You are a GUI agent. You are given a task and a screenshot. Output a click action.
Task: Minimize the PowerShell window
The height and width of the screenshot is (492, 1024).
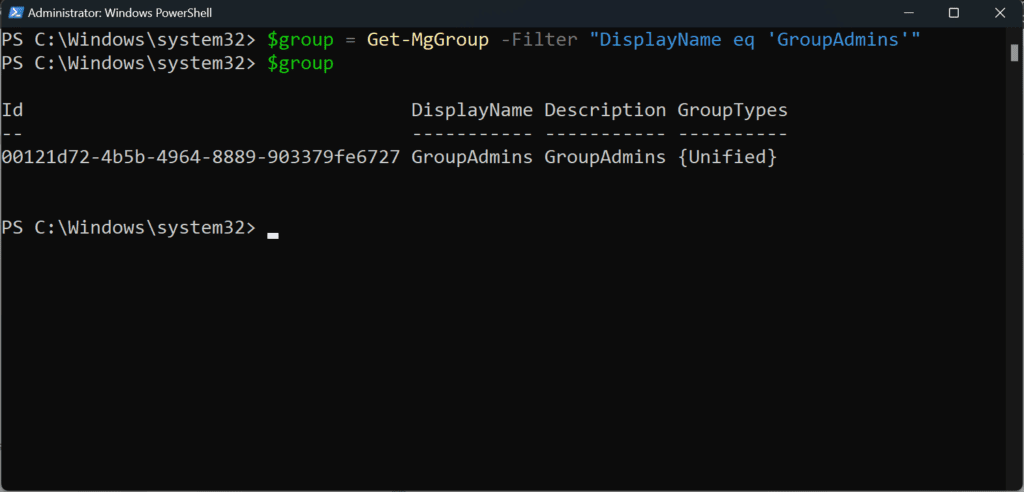click(908, 12)
